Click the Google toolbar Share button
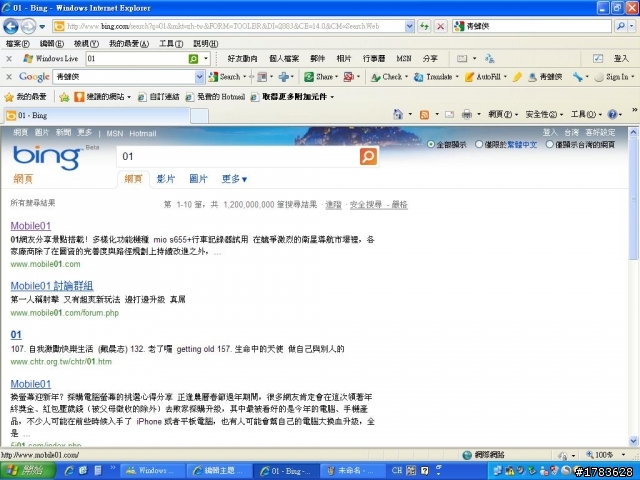Viewport: 640px width, 480px height. pos(320,77)
